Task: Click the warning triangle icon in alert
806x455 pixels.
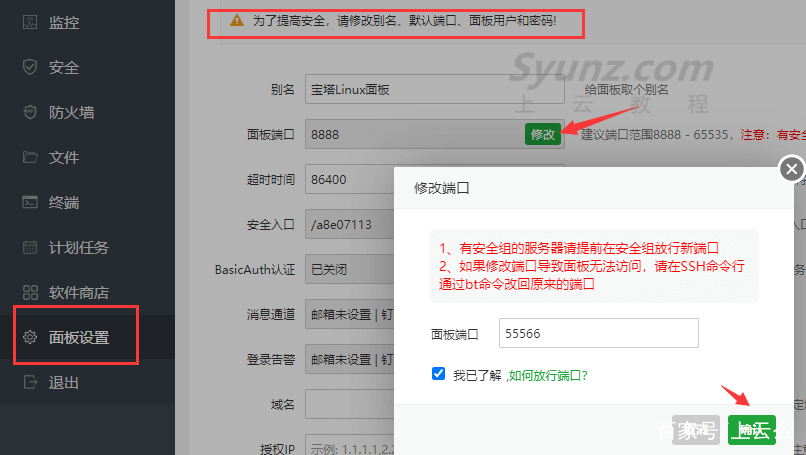Action: coord(236,21)
